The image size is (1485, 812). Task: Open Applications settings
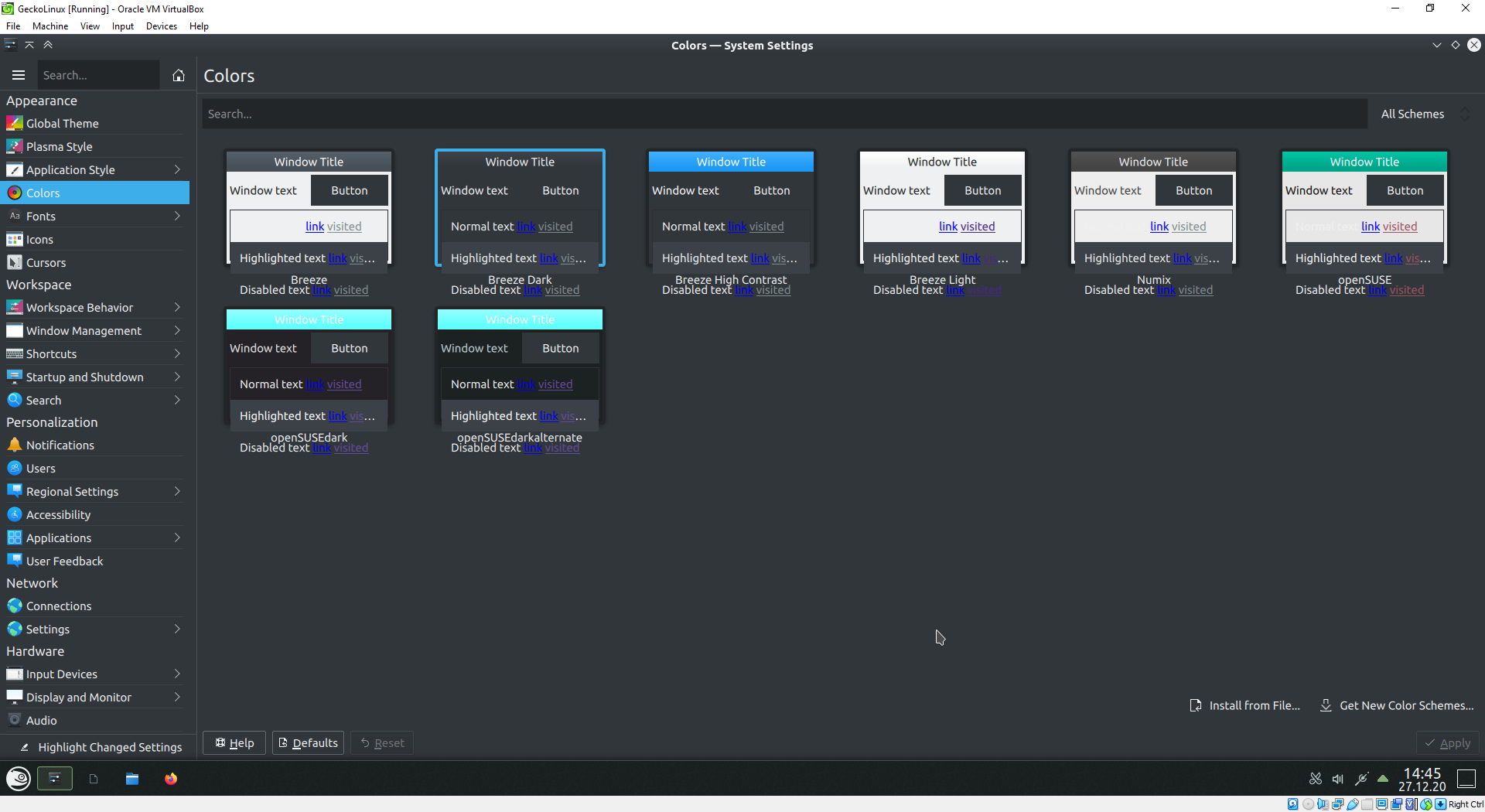coord(94,538)
